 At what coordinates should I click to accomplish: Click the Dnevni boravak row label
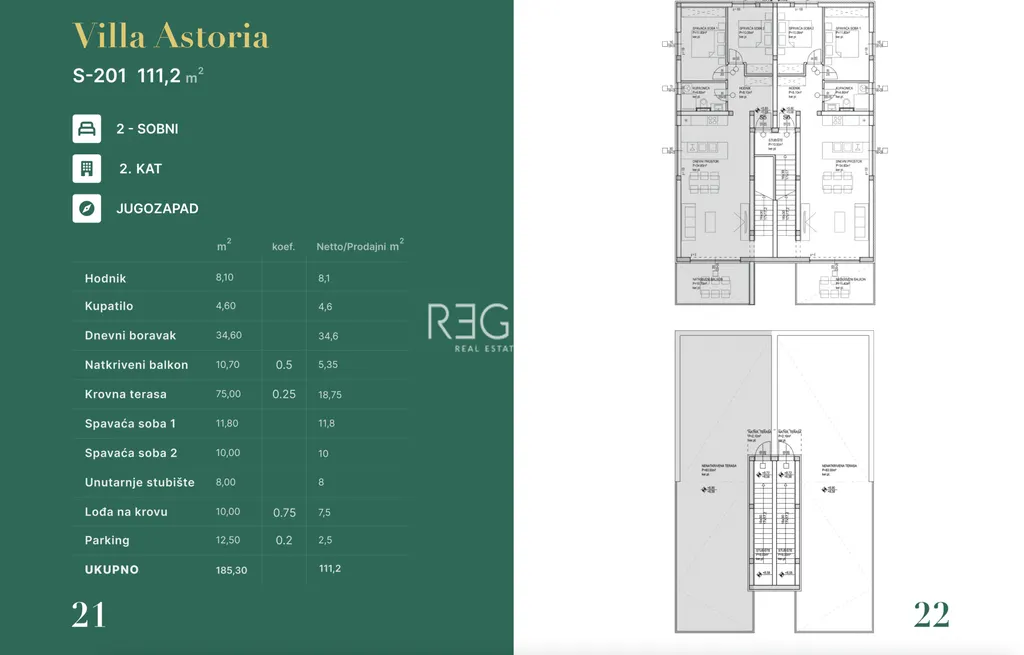tap(130, 335)
